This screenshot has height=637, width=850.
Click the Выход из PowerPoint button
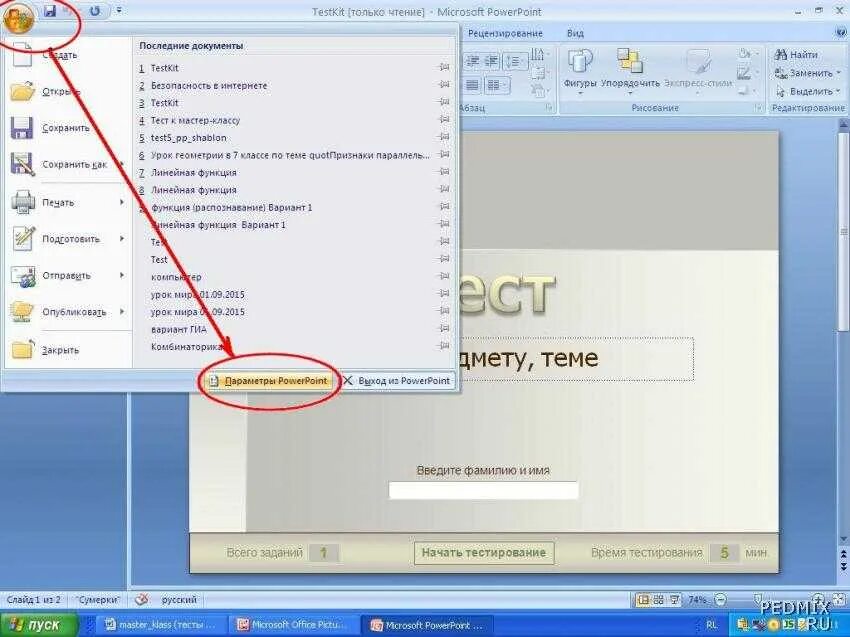point(396,381)
